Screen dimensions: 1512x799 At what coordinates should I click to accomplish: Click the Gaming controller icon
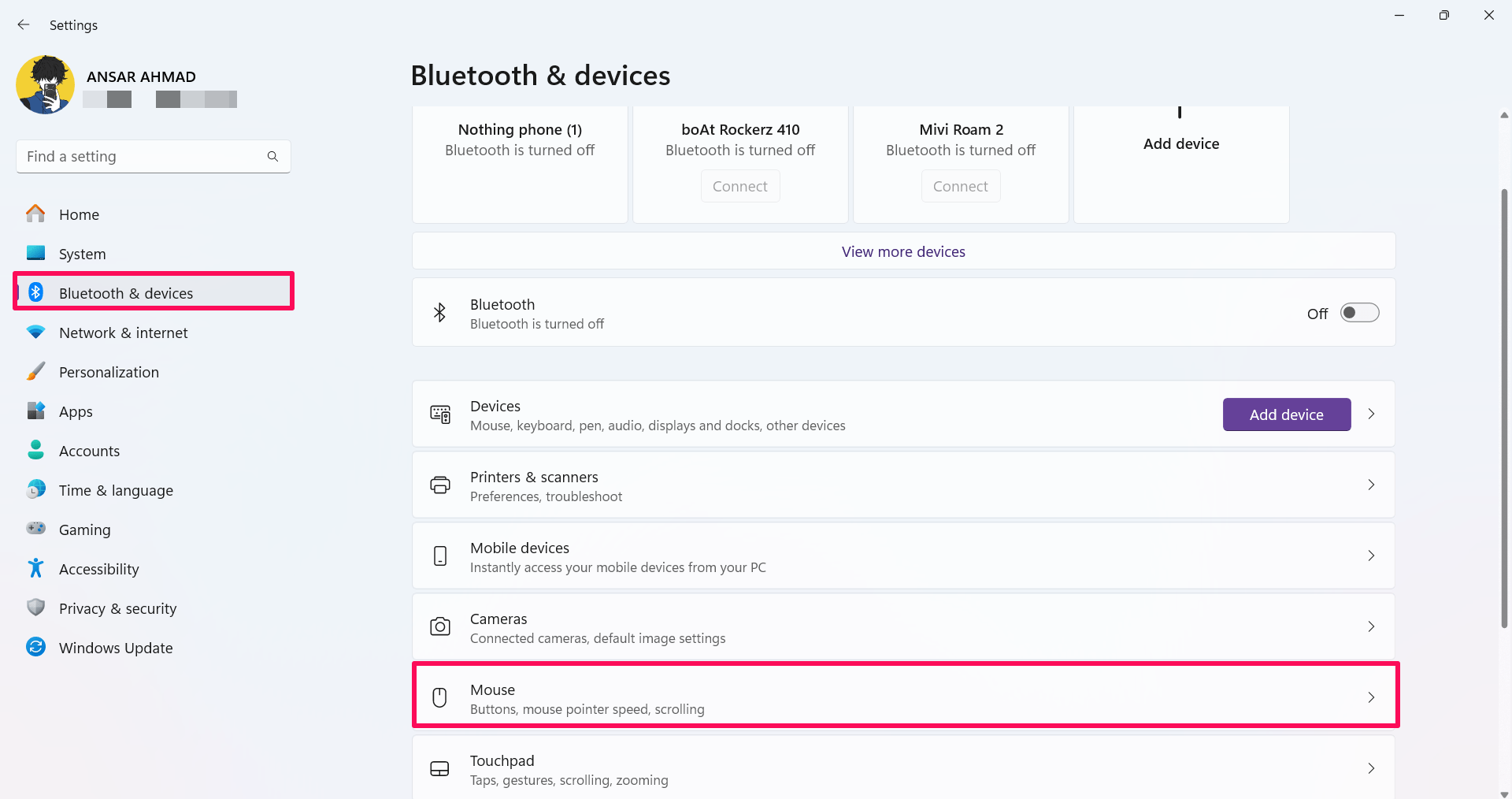tap(35, 528)
